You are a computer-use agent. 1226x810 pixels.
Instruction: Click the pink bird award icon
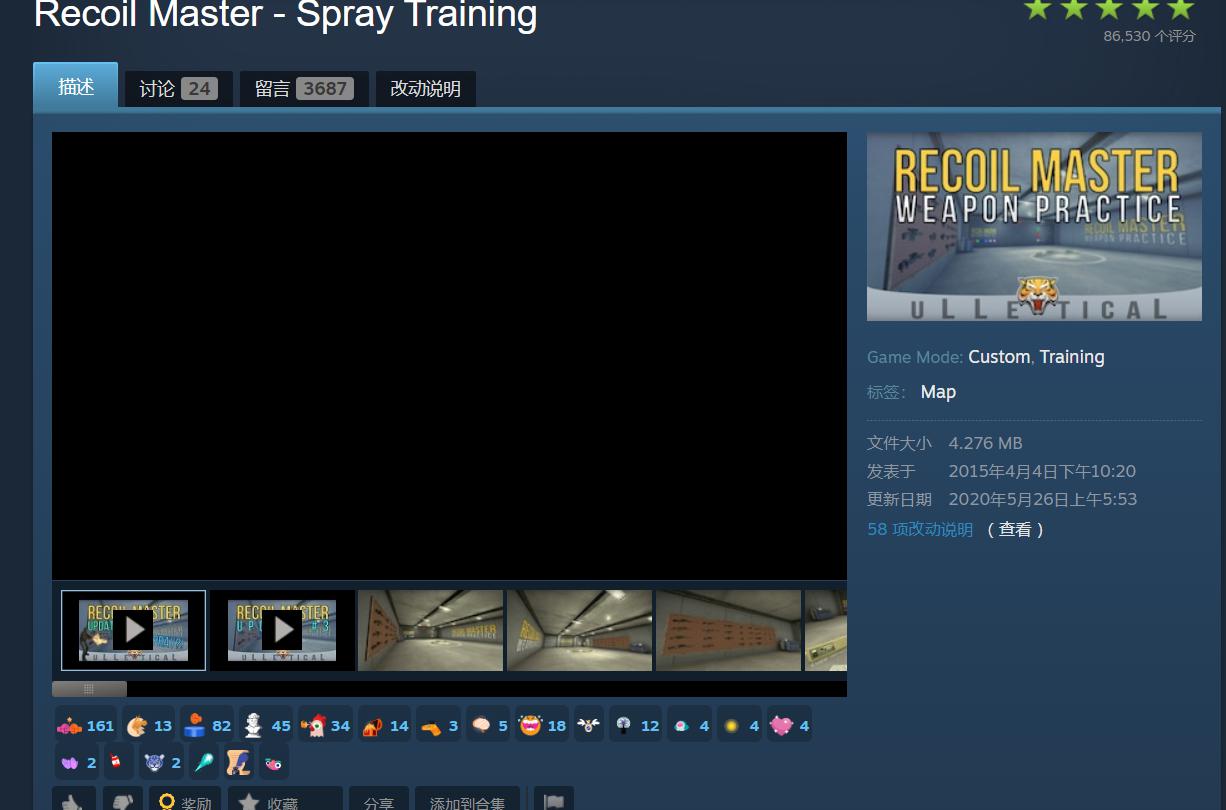point(273,762)
